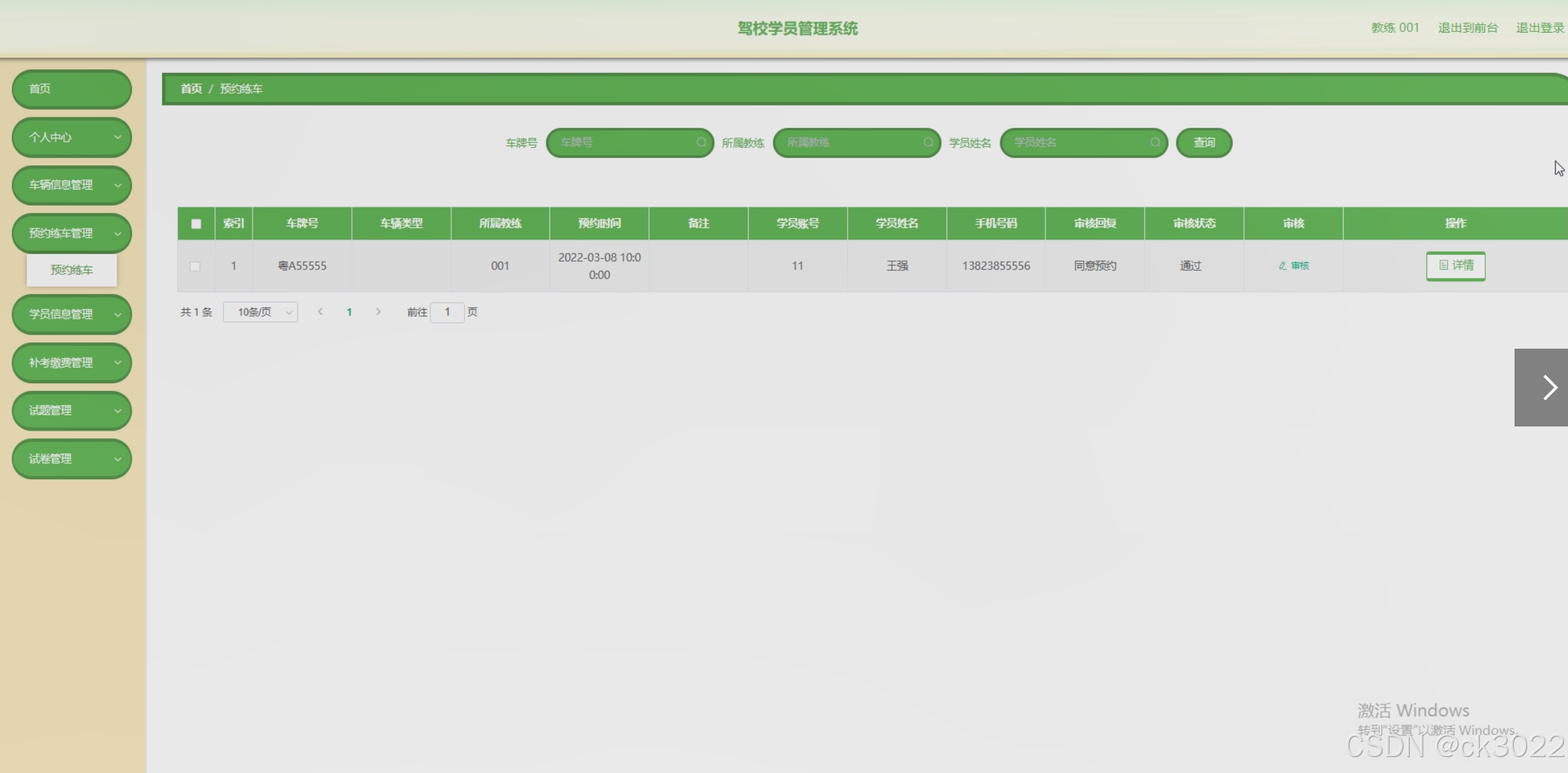Screen dimensions: 1568x773
Task: Click the 查询 search button
Action: click(x=1204, y=142)
